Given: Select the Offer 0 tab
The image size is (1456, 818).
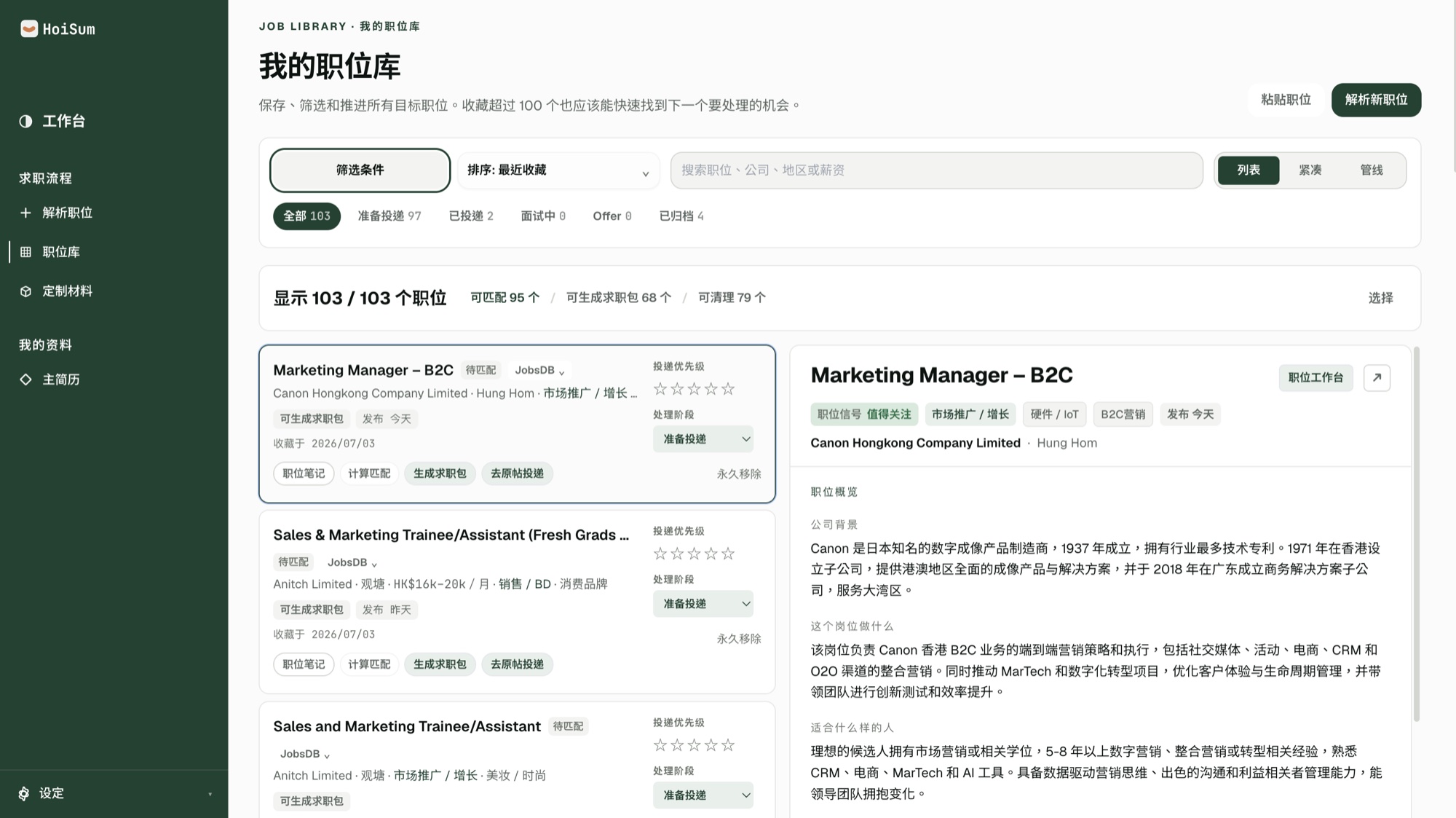Looking at the screenshot, I should (x=612, y=216).
